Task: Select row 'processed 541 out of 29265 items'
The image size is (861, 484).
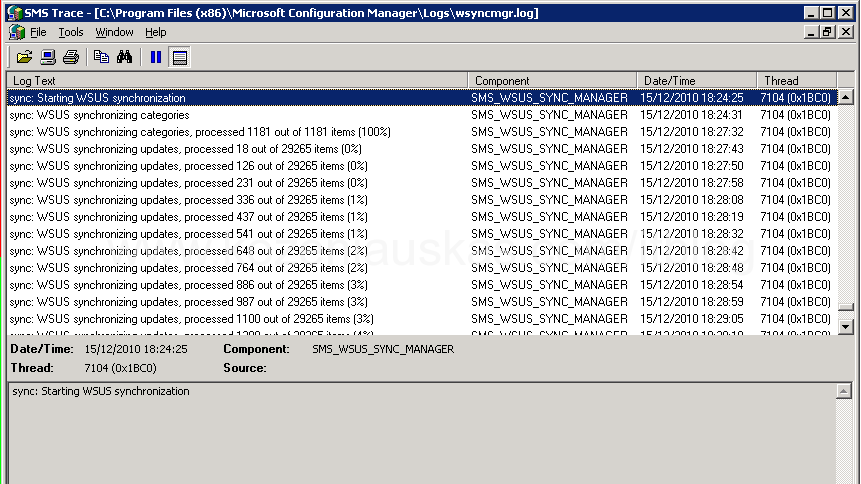Action: click(x=422, y=234)
